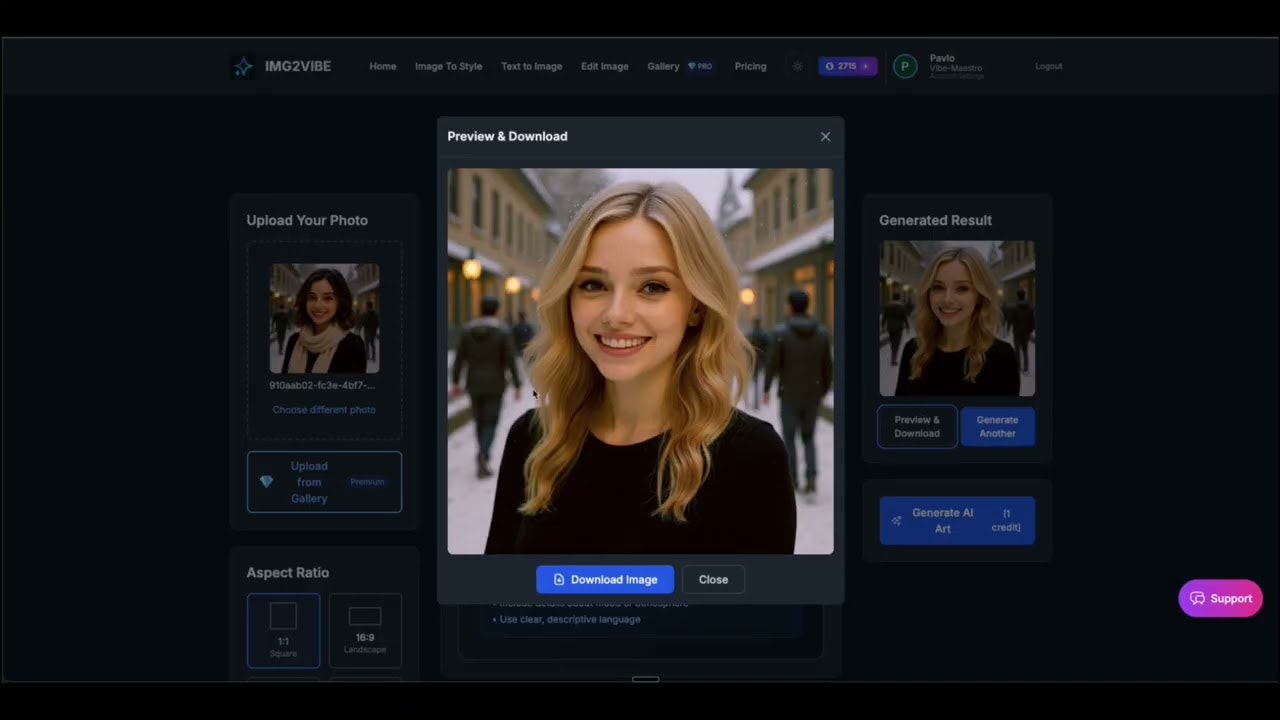Click the sparkle icon on Generate AI Art
The height and width of the screenshot is (720, 1280).
896,521
